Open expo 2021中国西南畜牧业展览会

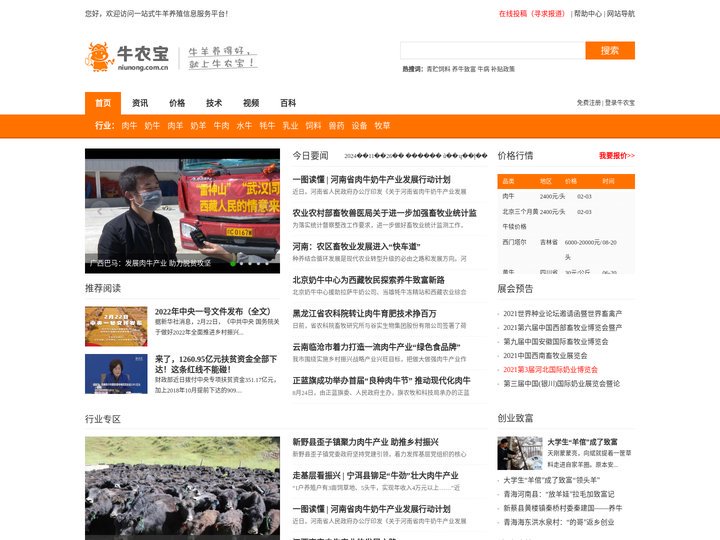pyautogui.click(x=545, y=355)
